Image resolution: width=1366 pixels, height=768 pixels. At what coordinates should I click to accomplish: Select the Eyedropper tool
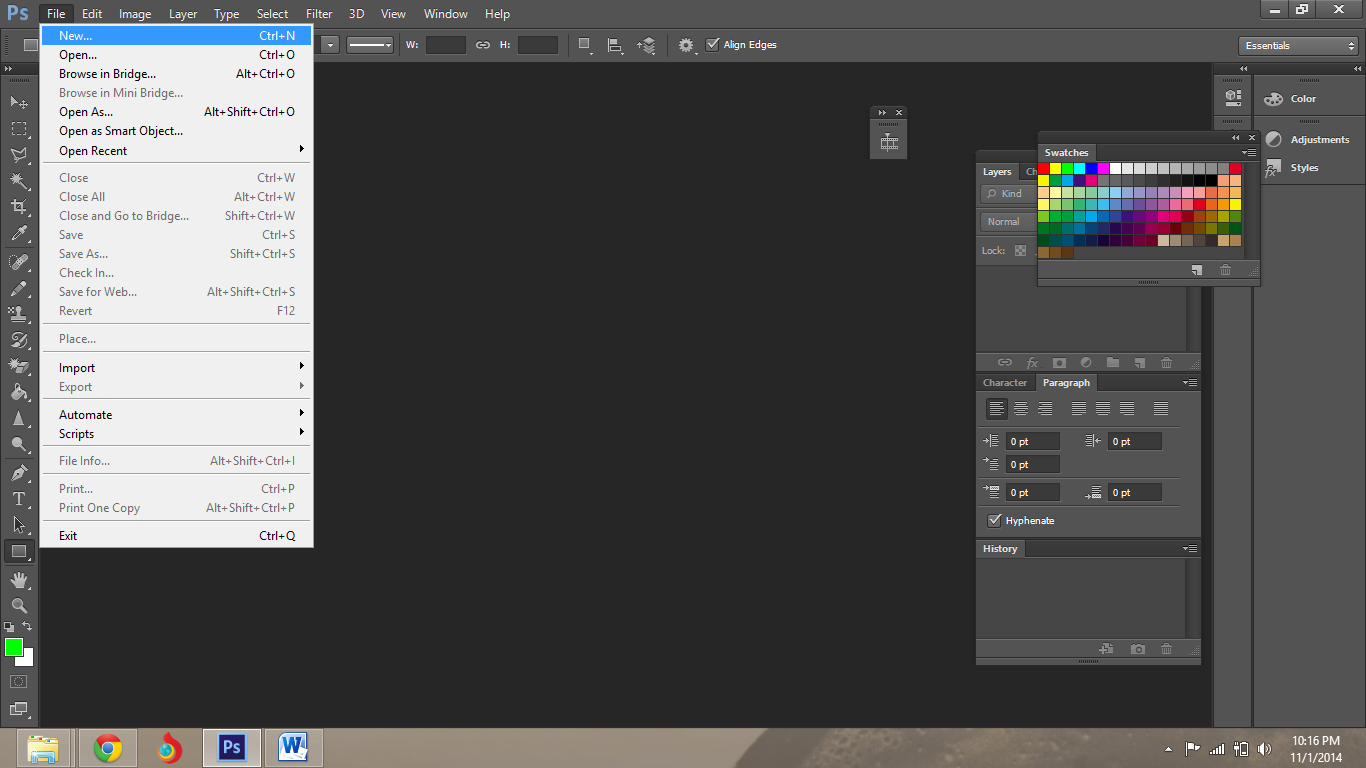19,234
